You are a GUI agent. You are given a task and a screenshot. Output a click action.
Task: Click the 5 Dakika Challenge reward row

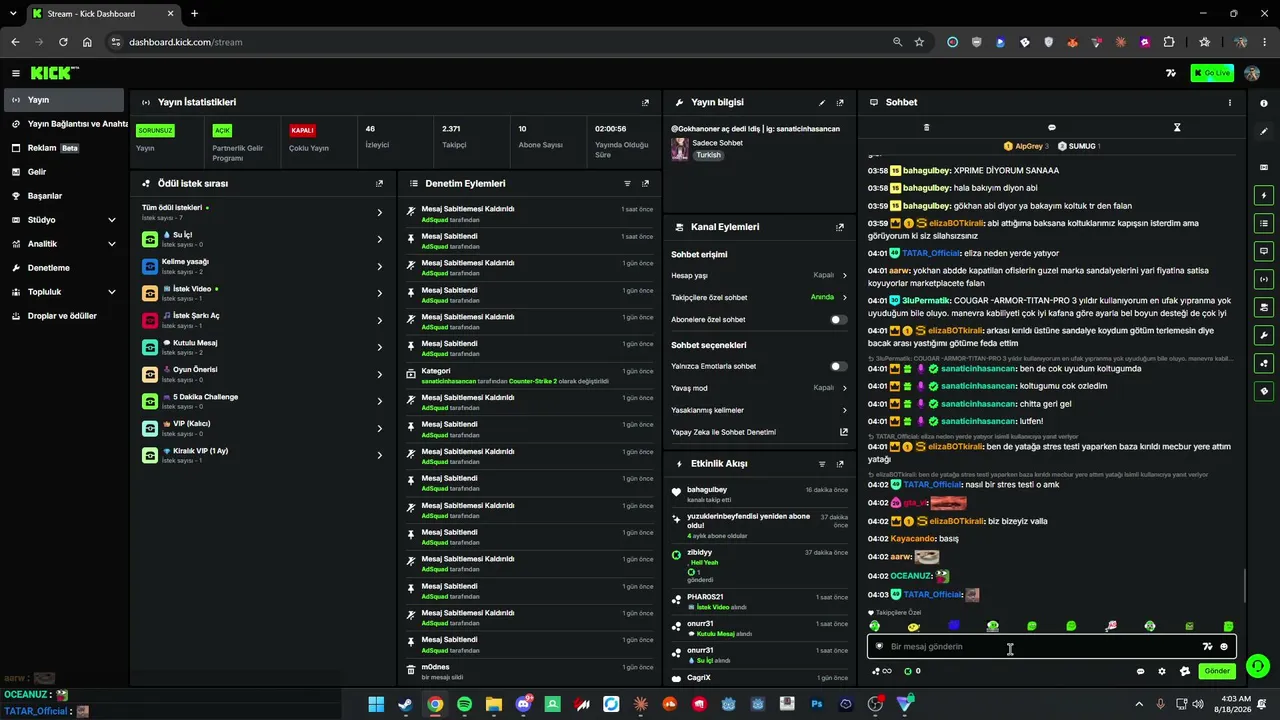coord(263,401)
